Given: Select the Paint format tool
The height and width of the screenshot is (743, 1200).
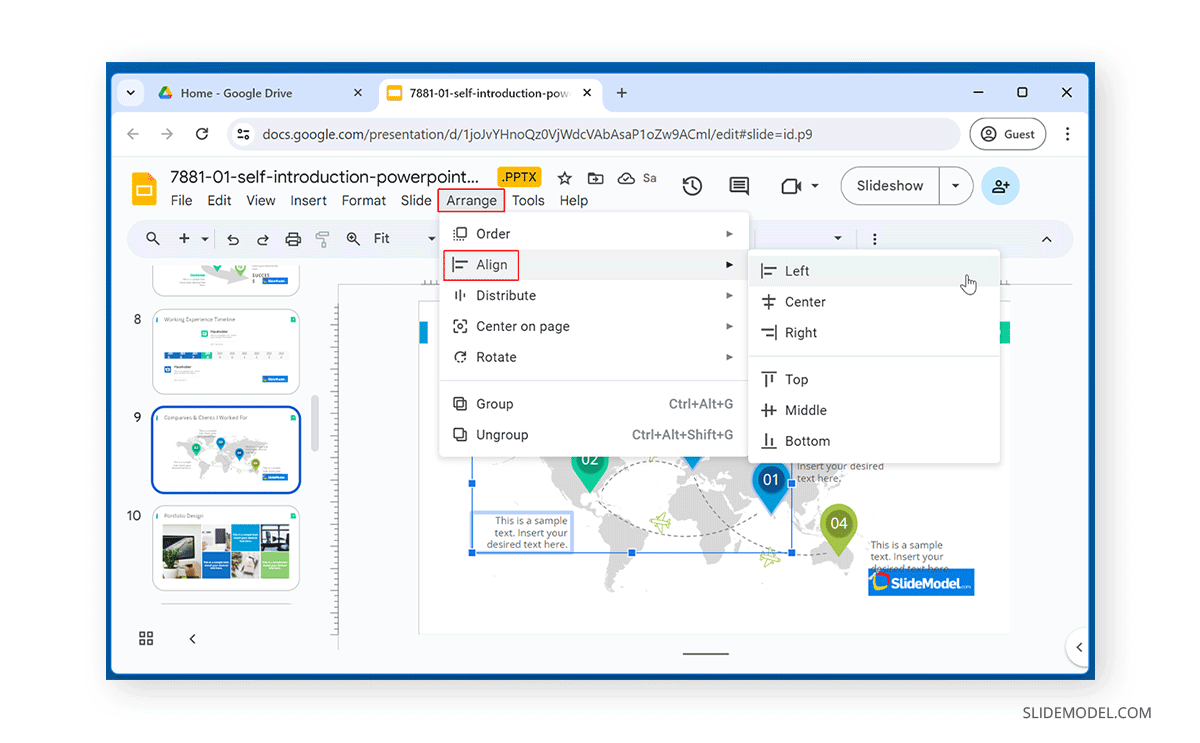Looking at the screenshot, I should pyautogui.click(x=321, y=238).
